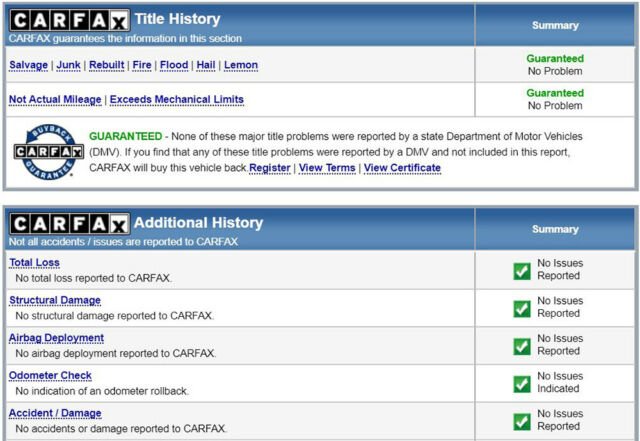This screenshot has height=441, width=640.
Task: Click the CARFAX logo in Additional History header
Action: (70, 224)
